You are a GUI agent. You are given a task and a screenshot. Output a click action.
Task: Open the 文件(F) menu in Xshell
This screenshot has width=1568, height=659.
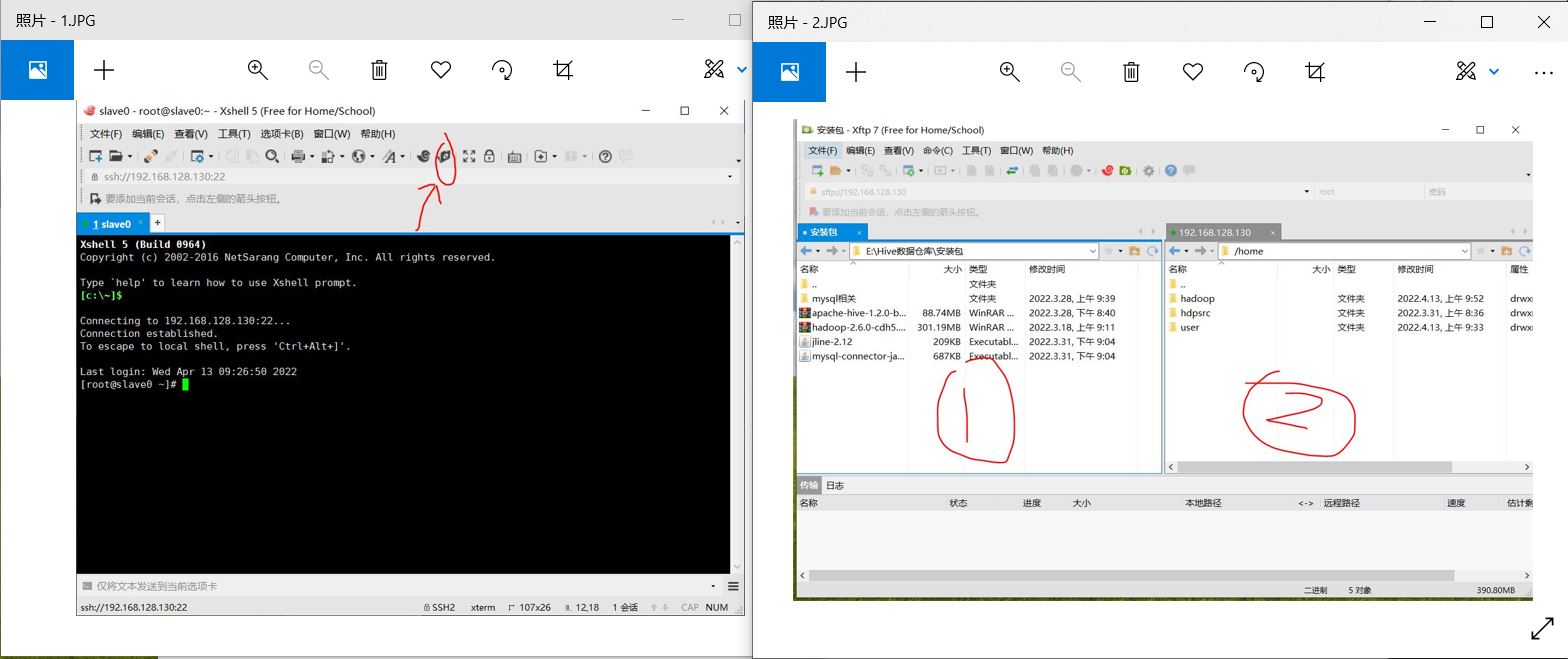[106, 134]
